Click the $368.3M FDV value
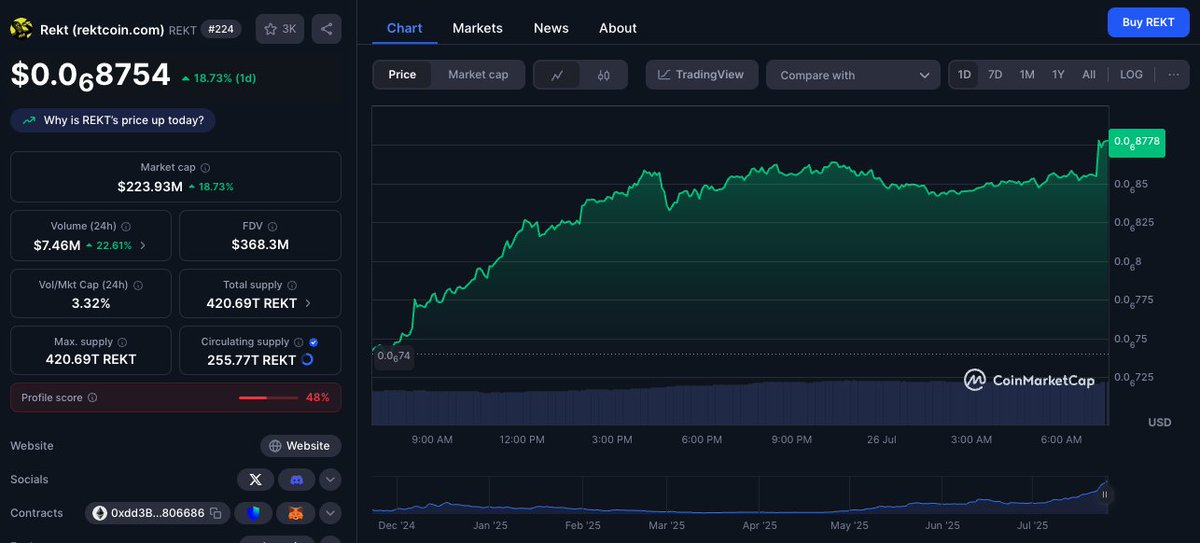 coord(260,245)
